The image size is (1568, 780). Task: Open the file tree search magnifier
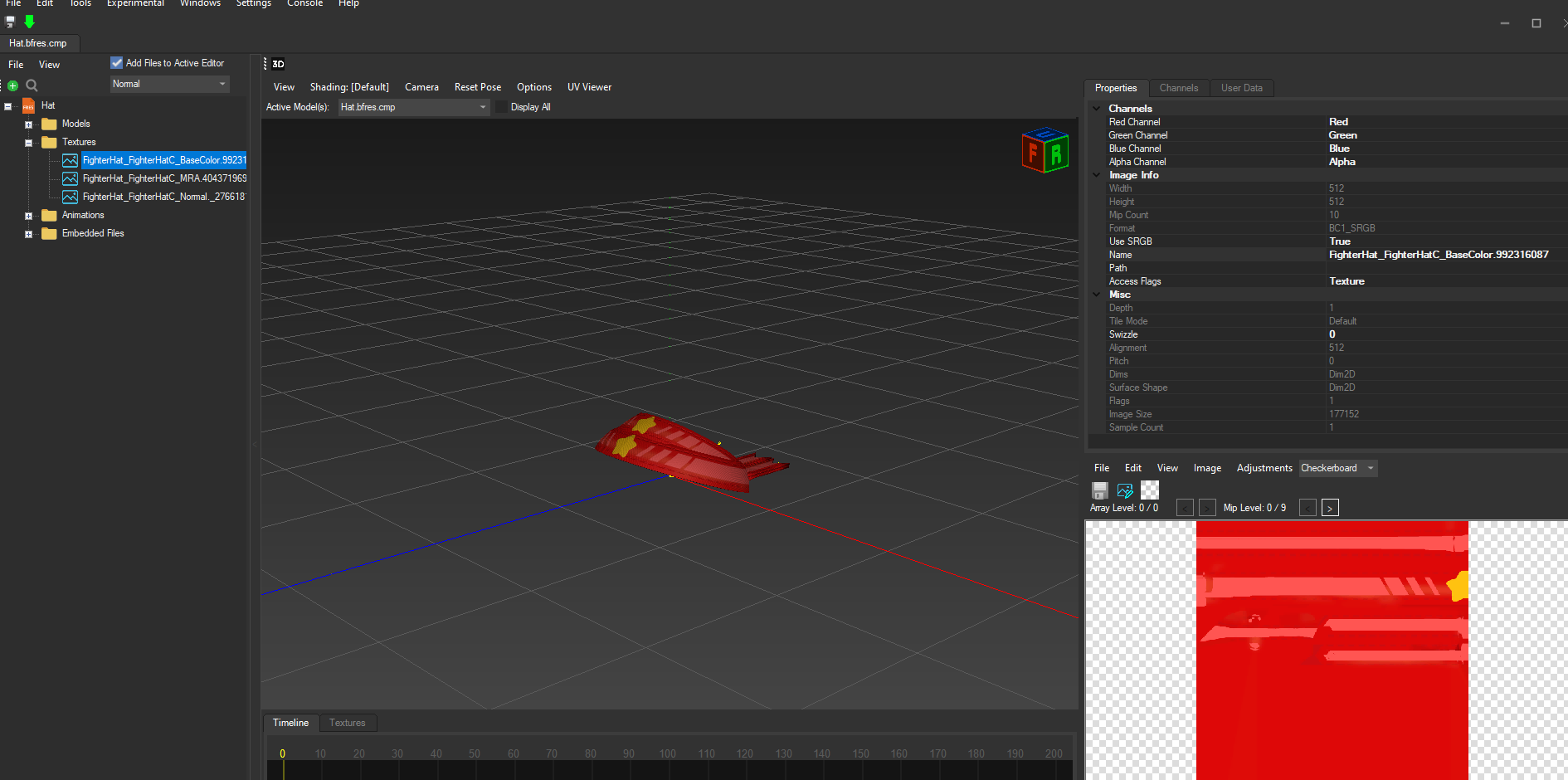pyautogui.click(x=32, y=85)
